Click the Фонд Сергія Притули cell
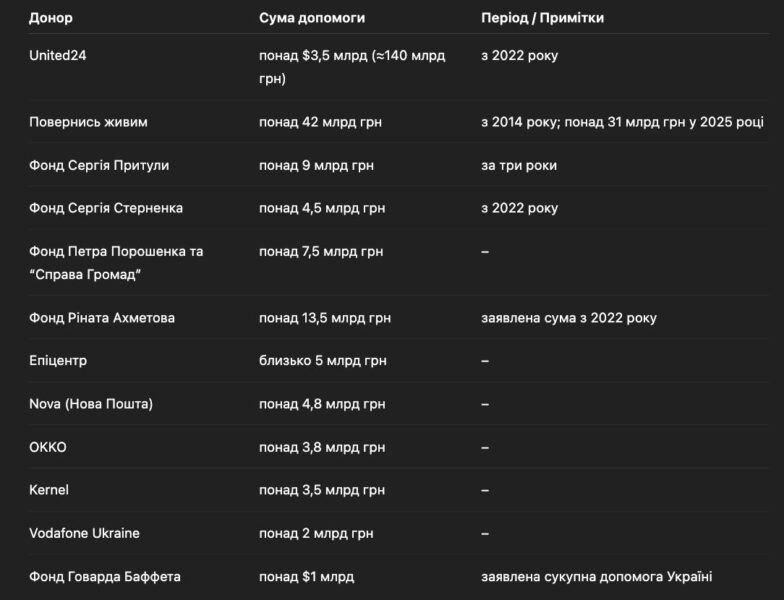Screen dimensions: 784x600 tap(99, 166)
